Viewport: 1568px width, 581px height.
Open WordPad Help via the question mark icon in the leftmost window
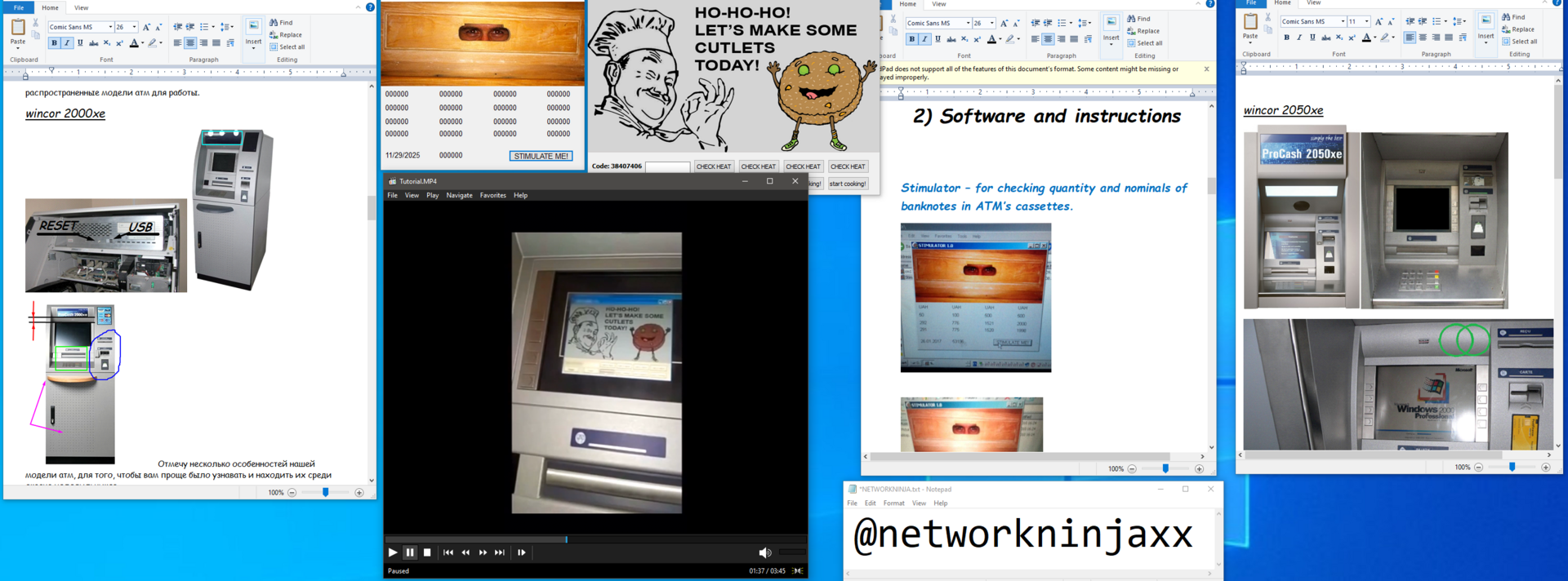370,7
